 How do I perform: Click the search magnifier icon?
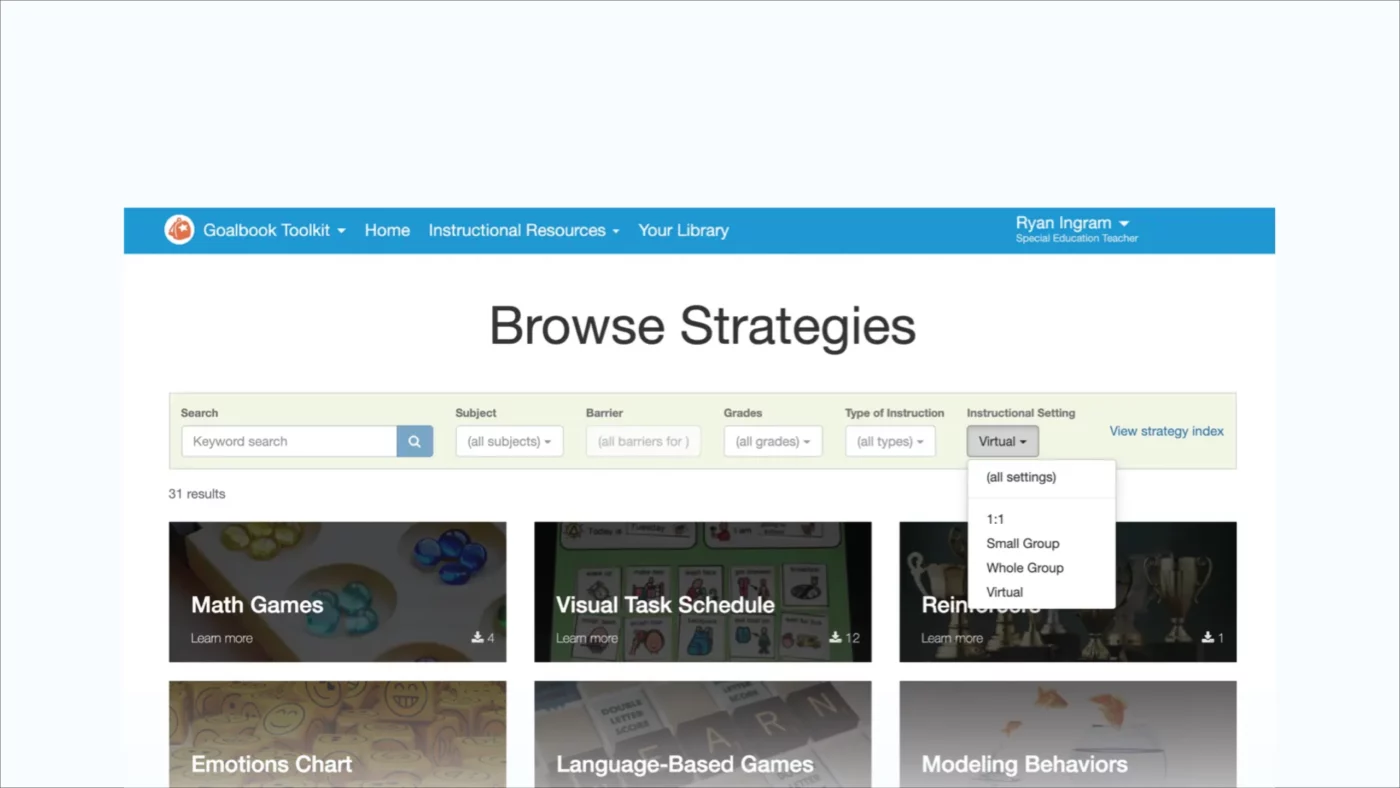click(x=414, y=441)
